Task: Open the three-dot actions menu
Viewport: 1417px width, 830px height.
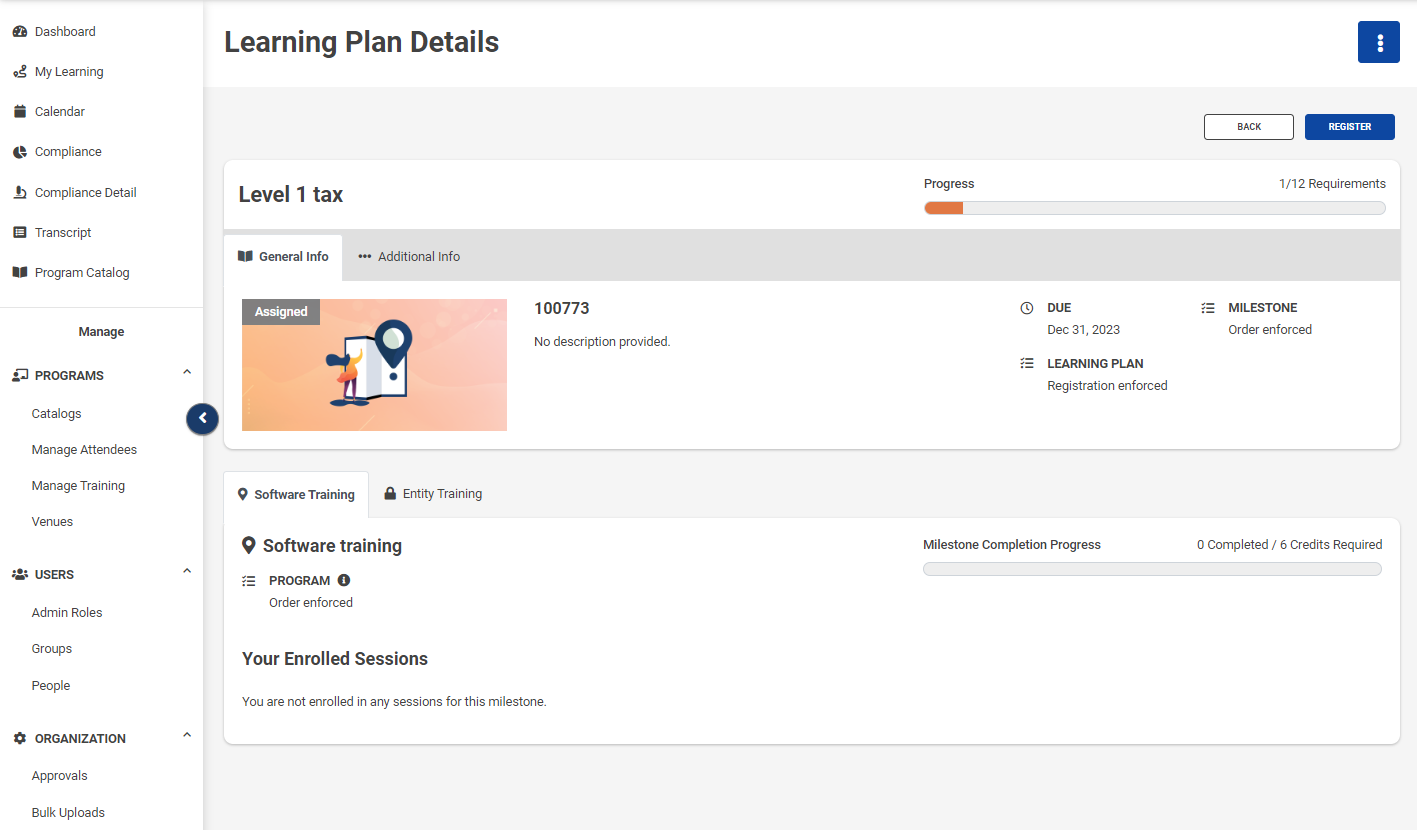Action: click(1379, 42)
